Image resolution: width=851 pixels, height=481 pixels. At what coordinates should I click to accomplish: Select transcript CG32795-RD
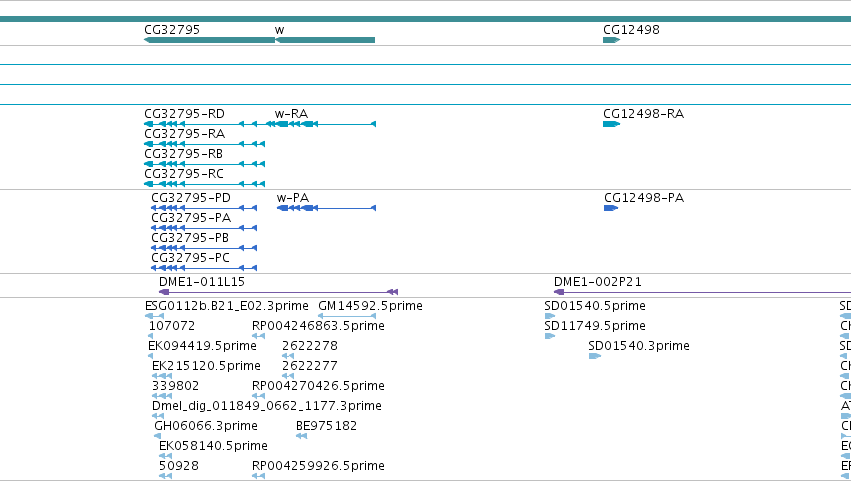185,114
